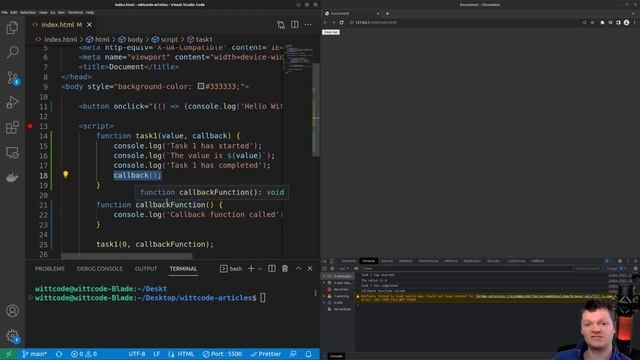The height and width of the screenshot is (360, 640).
Task: Kill the terminal with the trash icon
Action: click(x=285, y=269)
